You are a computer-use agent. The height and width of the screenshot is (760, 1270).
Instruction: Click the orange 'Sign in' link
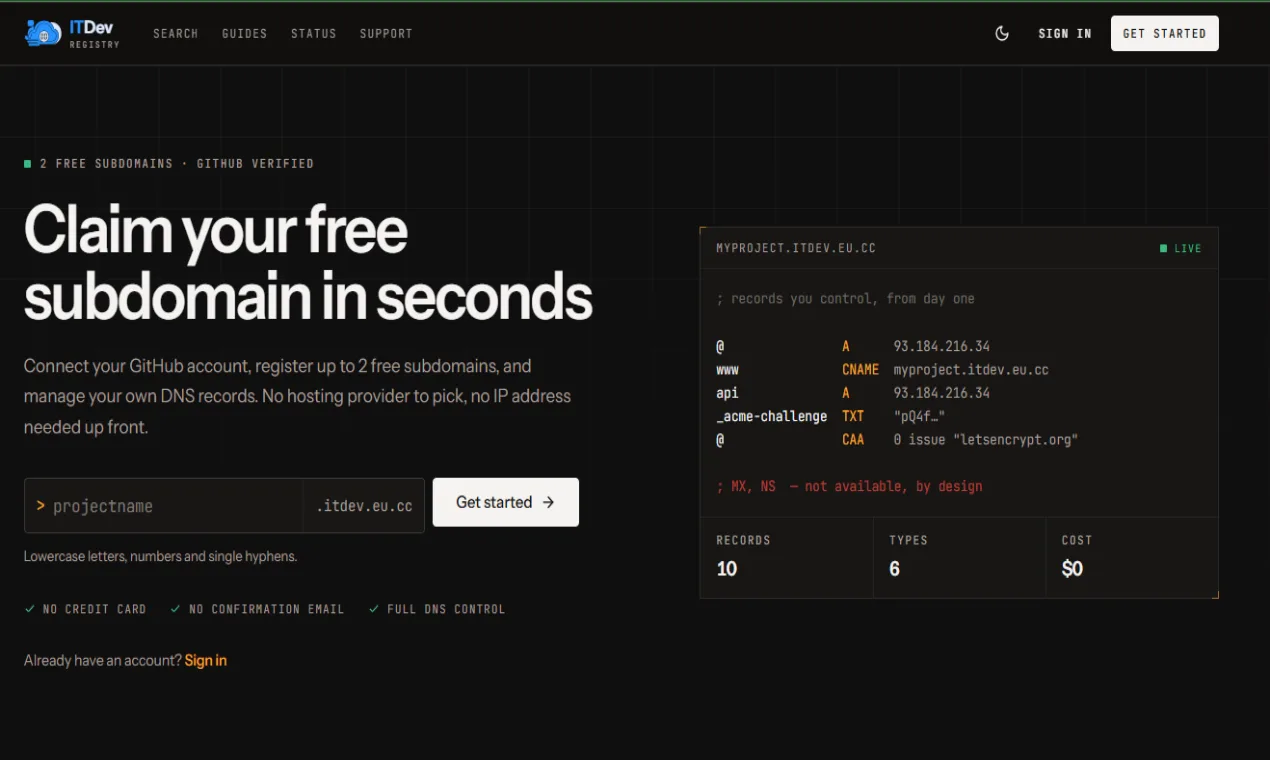pyautogui.click(x=206, y=660)
